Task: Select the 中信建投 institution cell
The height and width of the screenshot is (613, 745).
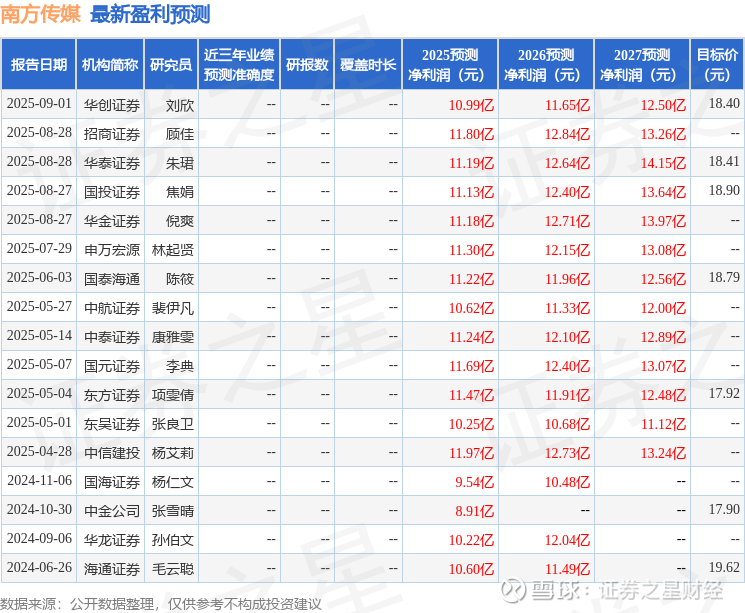Action: pyautogui.click(x=112, y=453)
